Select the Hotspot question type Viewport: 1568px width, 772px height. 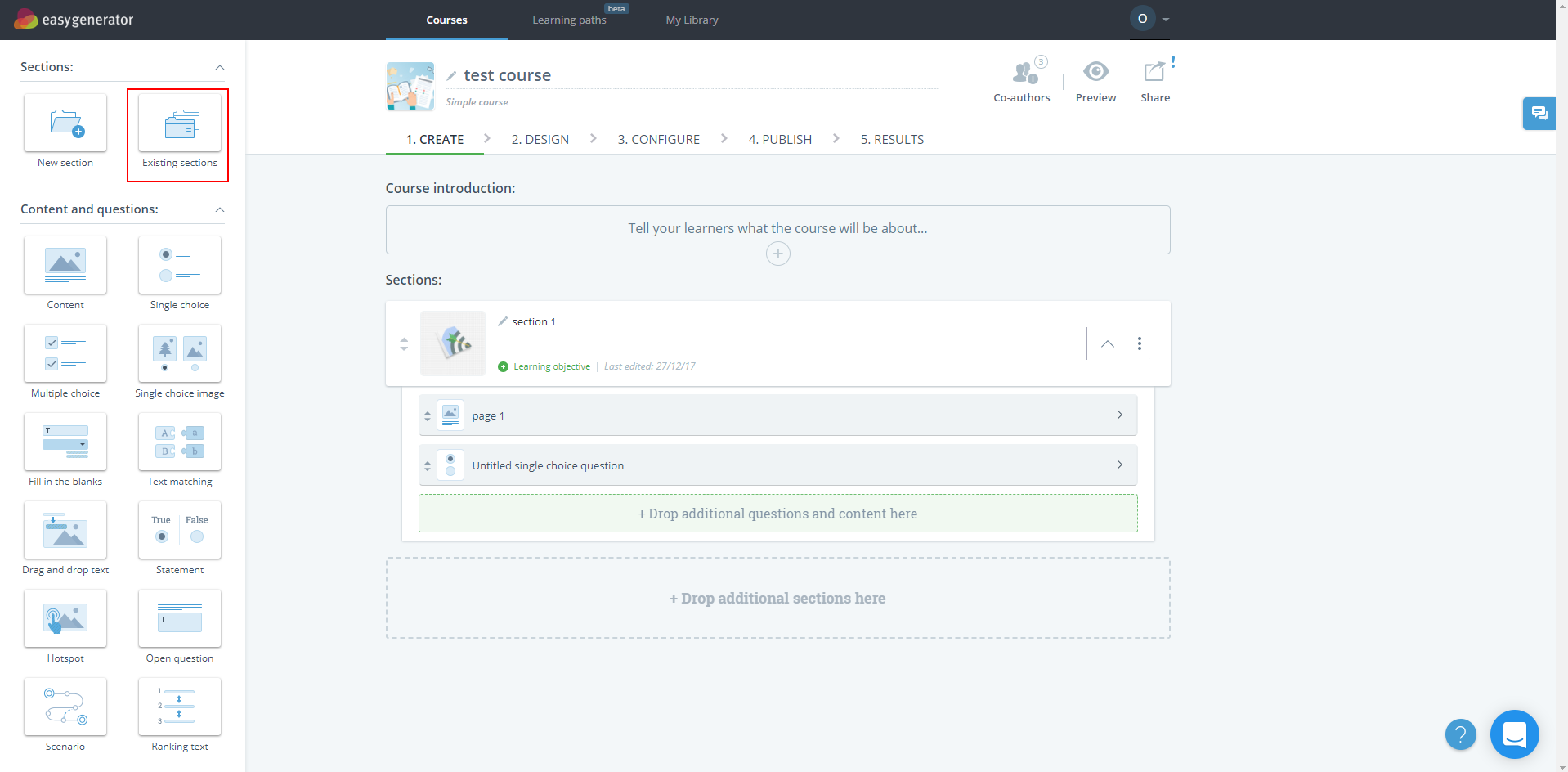[x=65, y=618]
